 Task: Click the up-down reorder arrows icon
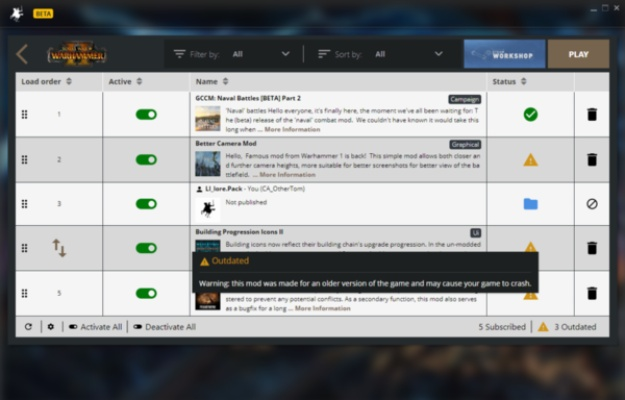(x=59, y=248)
